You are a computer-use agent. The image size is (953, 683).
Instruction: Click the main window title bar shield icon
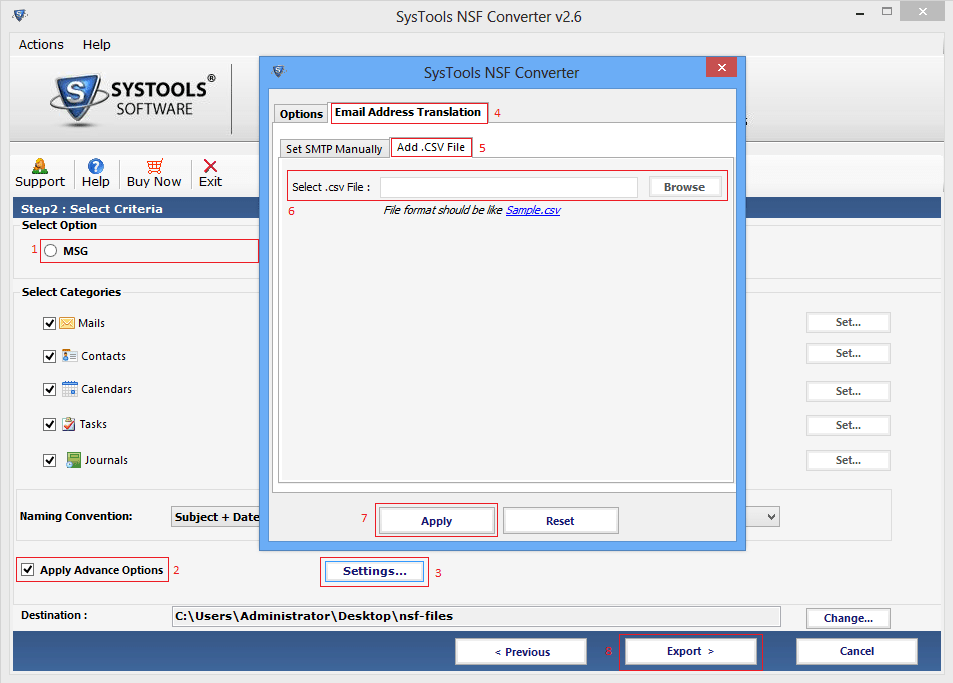[x=19, y=15]
